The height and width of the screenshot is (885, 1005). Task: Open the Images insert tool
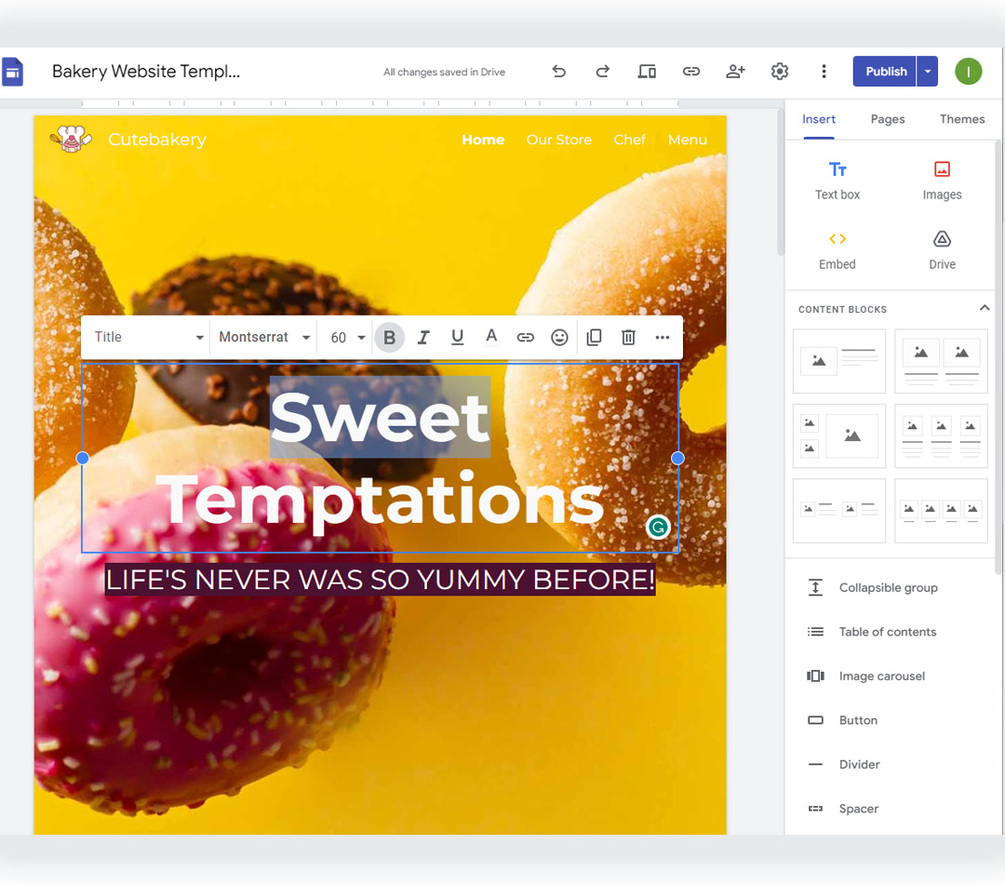pyautogui.click(x=941, y=180)
